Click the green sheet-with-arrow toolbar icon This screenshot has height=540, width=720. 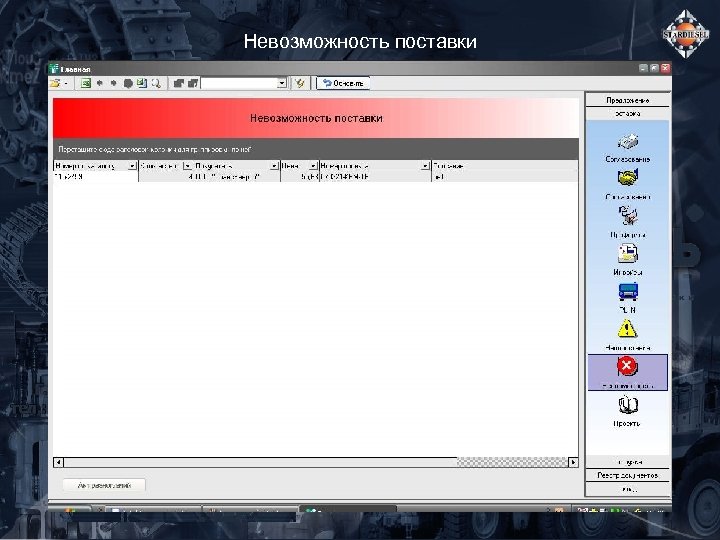tap(142, 83)
